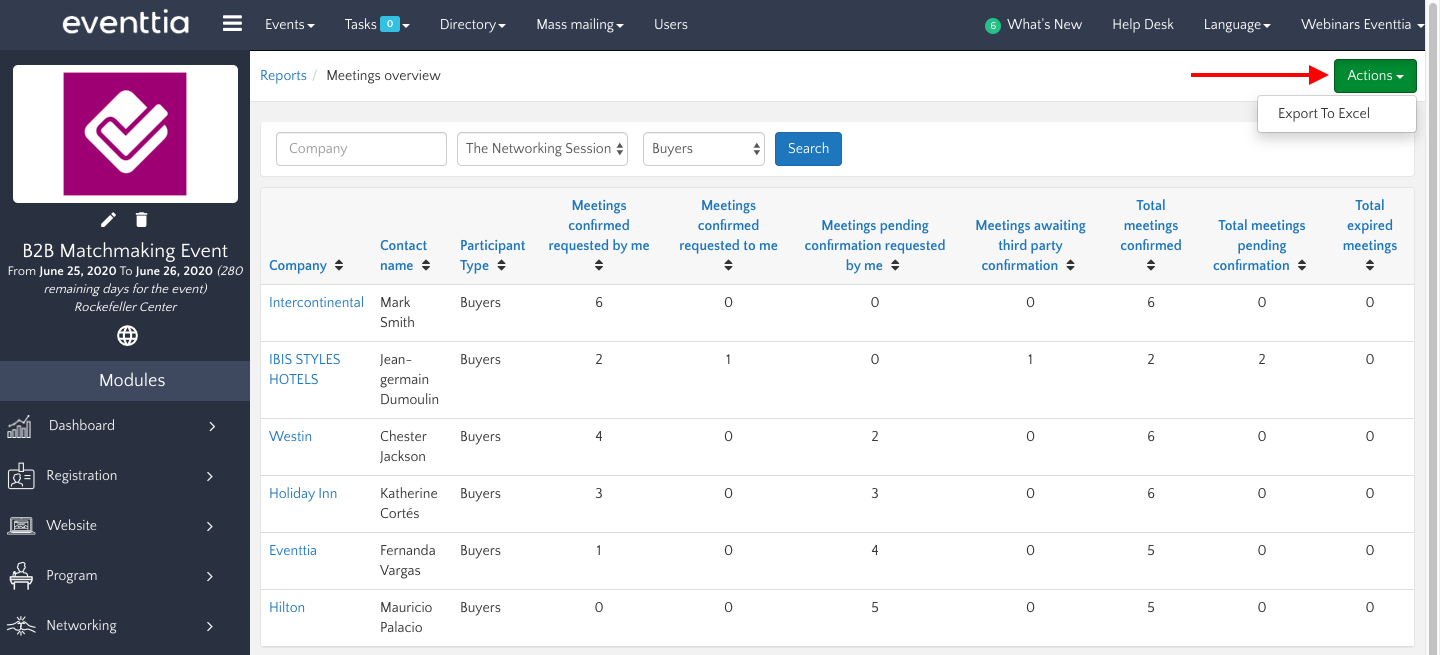Open the Website module icon
The width and height of the screenshot is (1440, 655).
click(x=21, y=526)
